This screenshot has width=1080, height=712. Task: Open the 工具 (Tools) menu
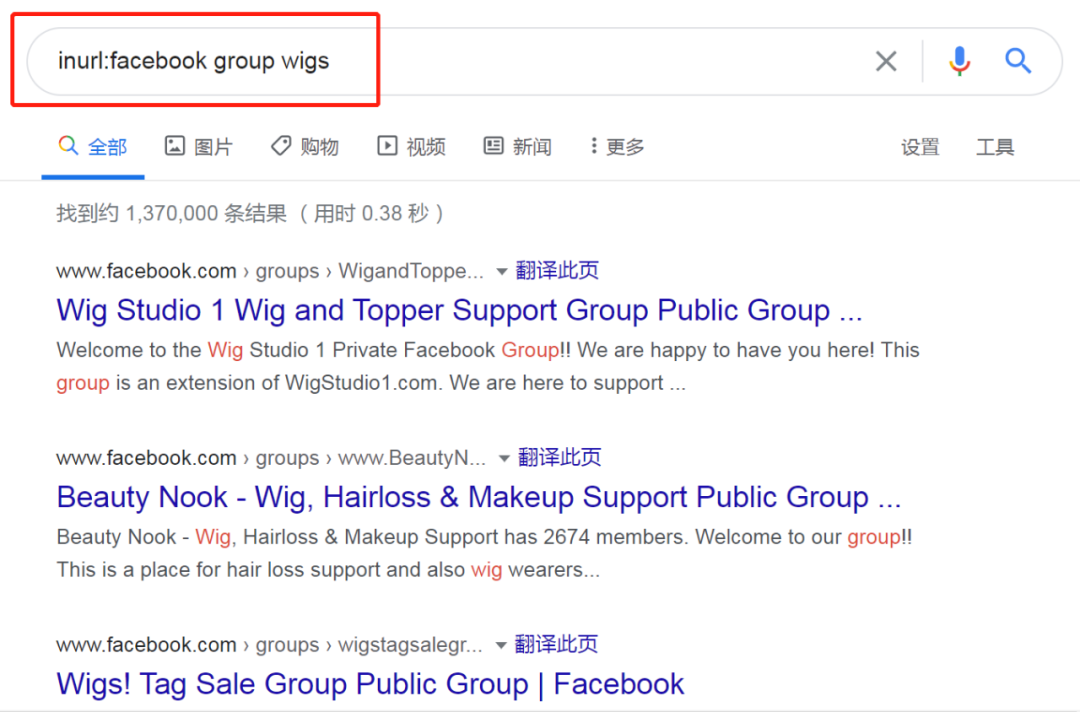[x=995, y=146]
